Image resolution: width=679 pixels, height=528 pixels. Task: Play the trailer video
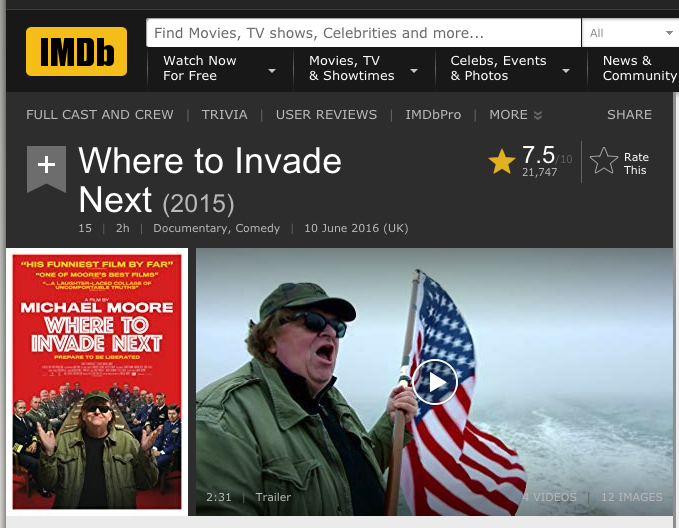[x=434, y=381]
